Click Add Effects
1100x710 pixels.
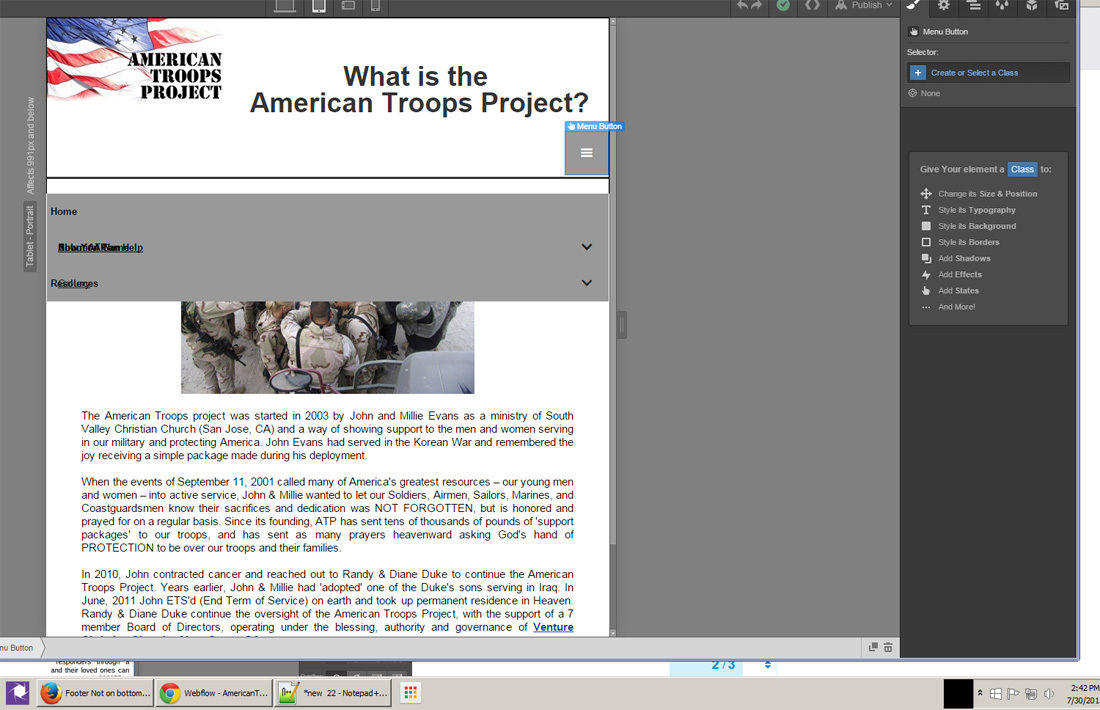click(960, 274)
